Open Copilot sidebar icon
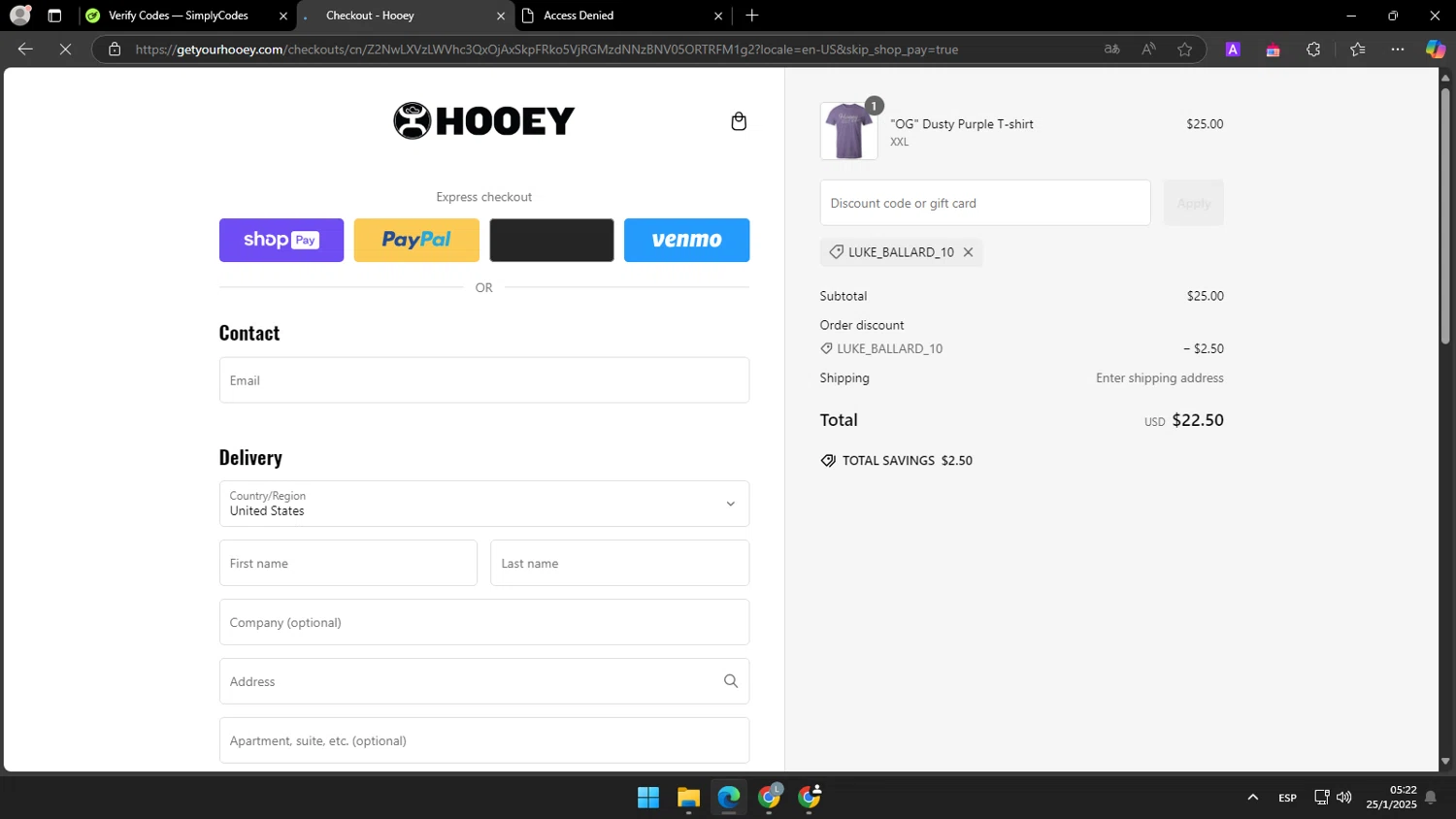The width and height of the screenshot is (1456, 819). coord(1435,49)
